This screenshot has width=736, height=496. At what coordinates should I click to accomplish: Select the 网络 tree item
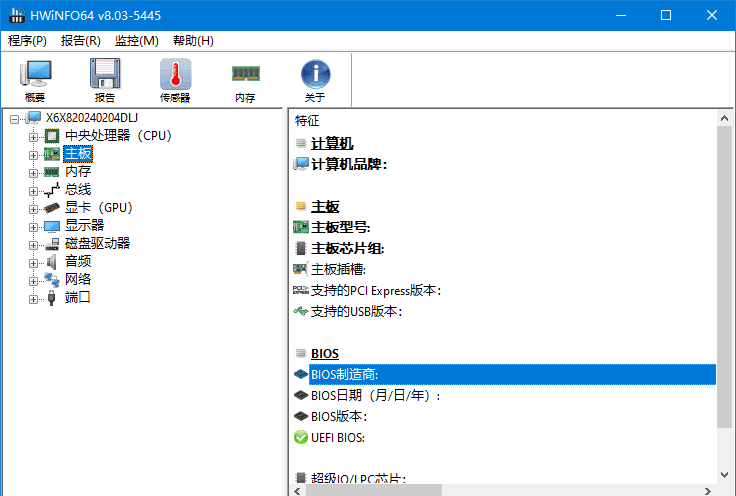[x=78, y=279]
